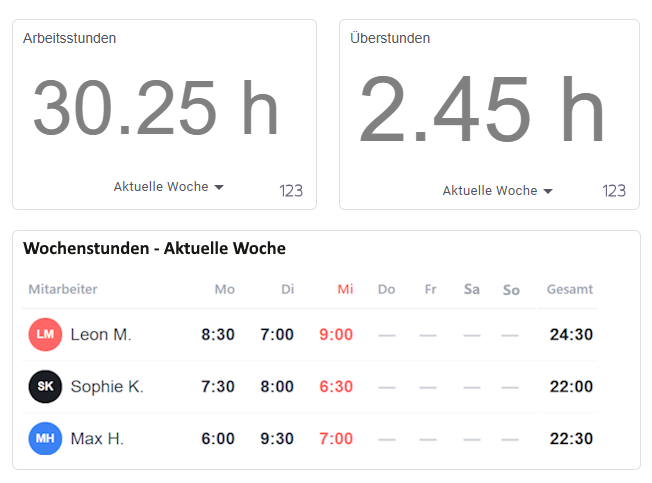Click Leon M.'s total 24:30
The image size is (652, 483).
(571, 334)
